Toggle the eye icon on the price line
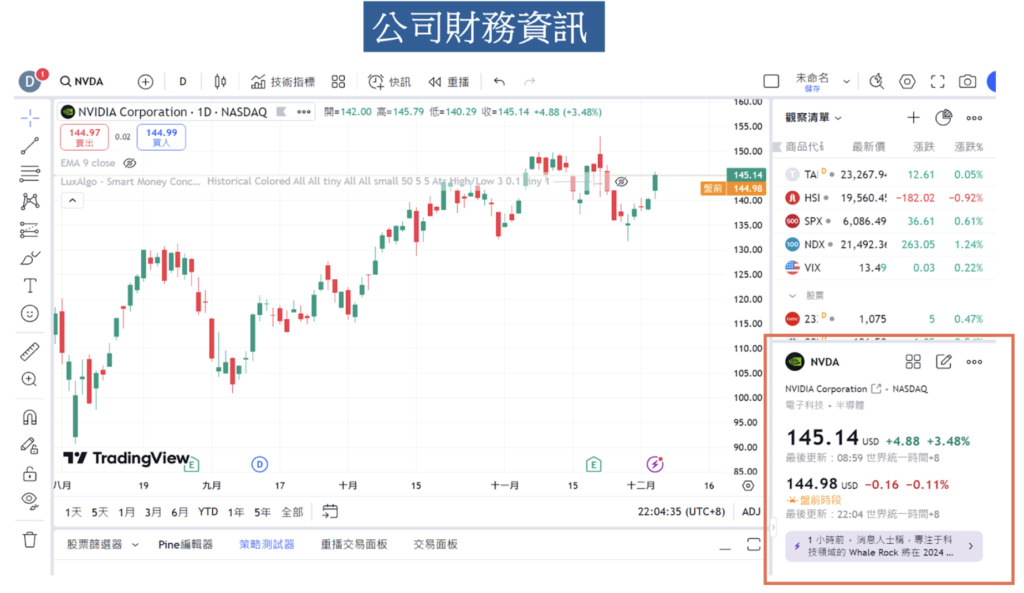The width and height of the screenshot is (1024, 593). [x=621, y=182]
